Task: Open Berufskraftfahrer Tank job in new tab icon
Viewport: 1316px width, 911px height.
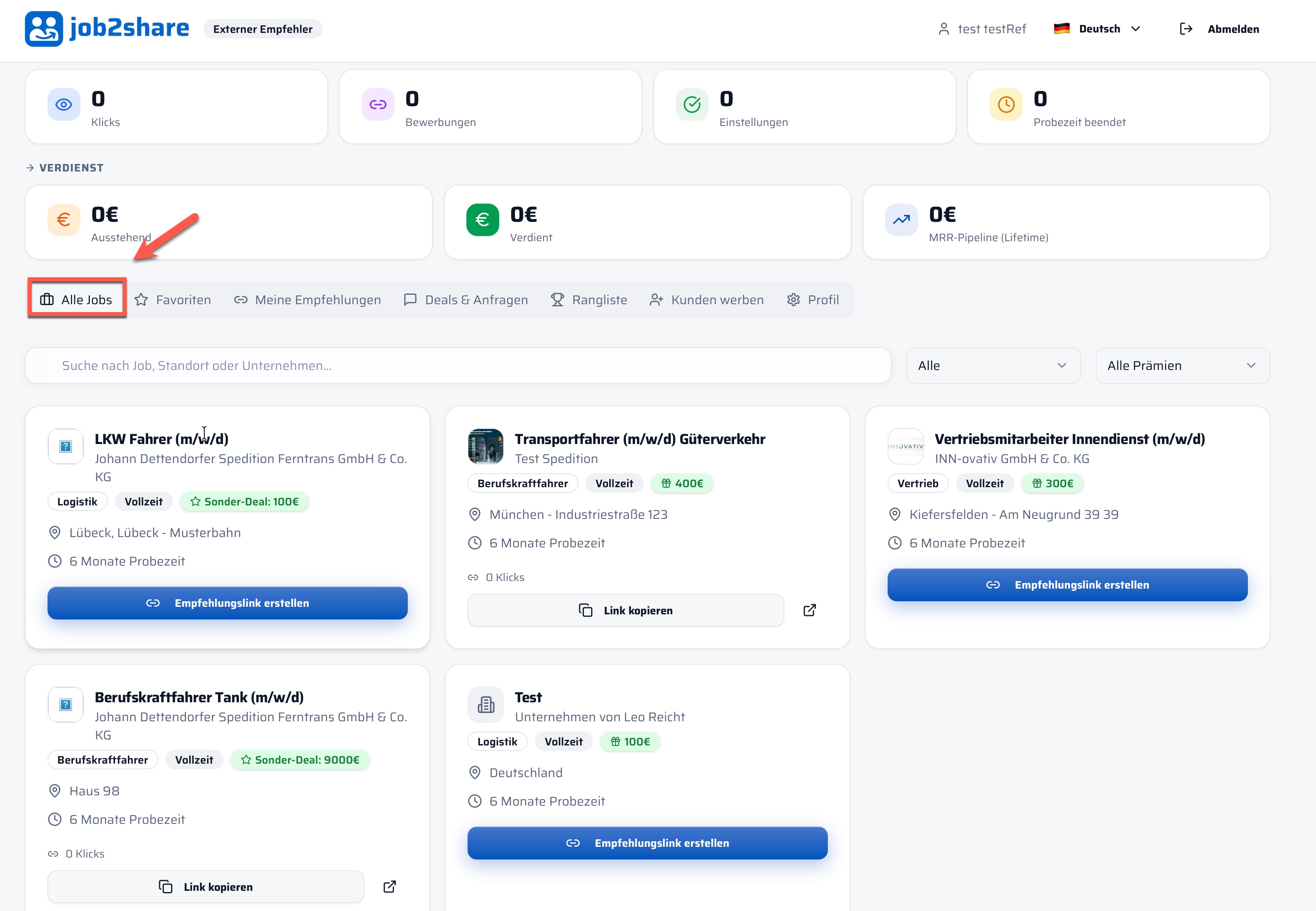Action: pos(390,886)
